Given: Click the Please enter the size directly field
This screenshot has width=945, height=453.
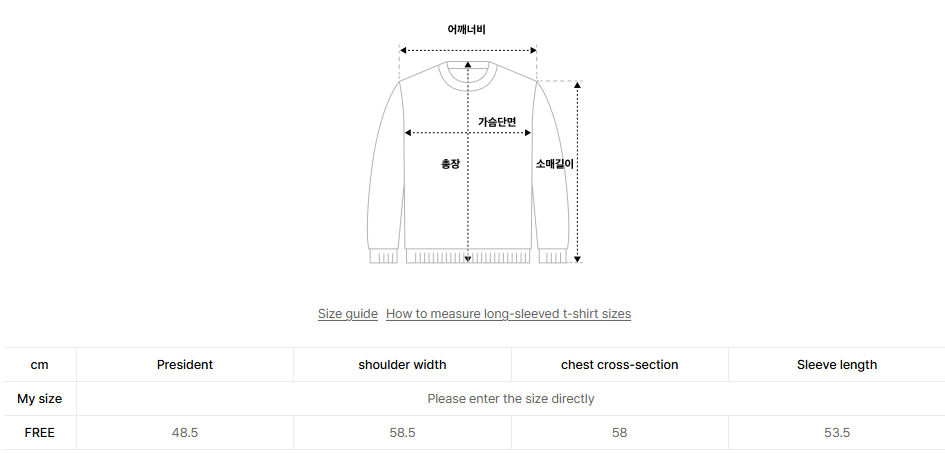Looking at the screenshot, I should (511, 399).
